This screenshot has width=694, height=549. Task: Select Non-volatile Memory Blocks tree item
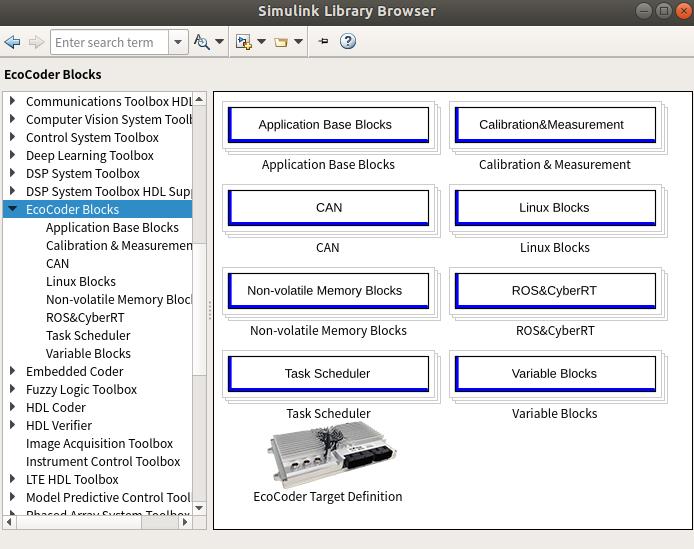[x=119, y=300]
